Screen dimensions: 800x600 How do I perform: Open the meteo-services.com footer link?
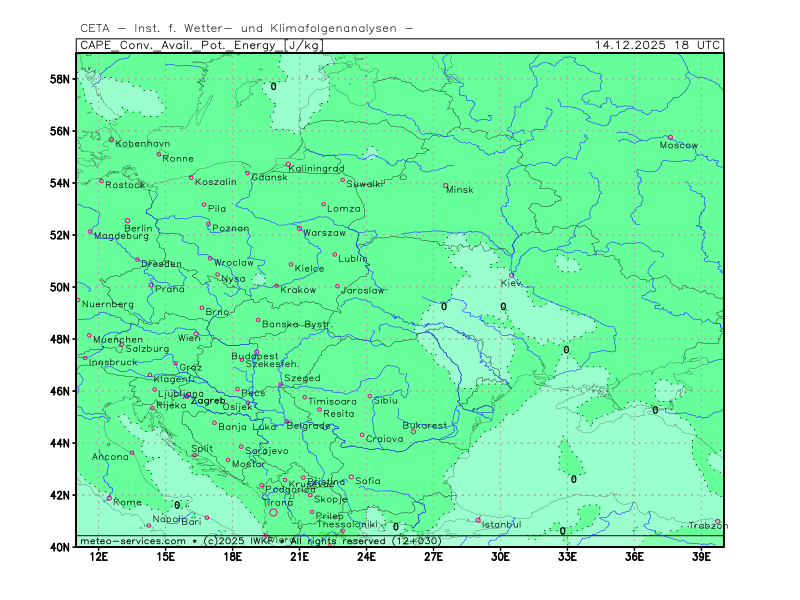click(x=132, y=541)
